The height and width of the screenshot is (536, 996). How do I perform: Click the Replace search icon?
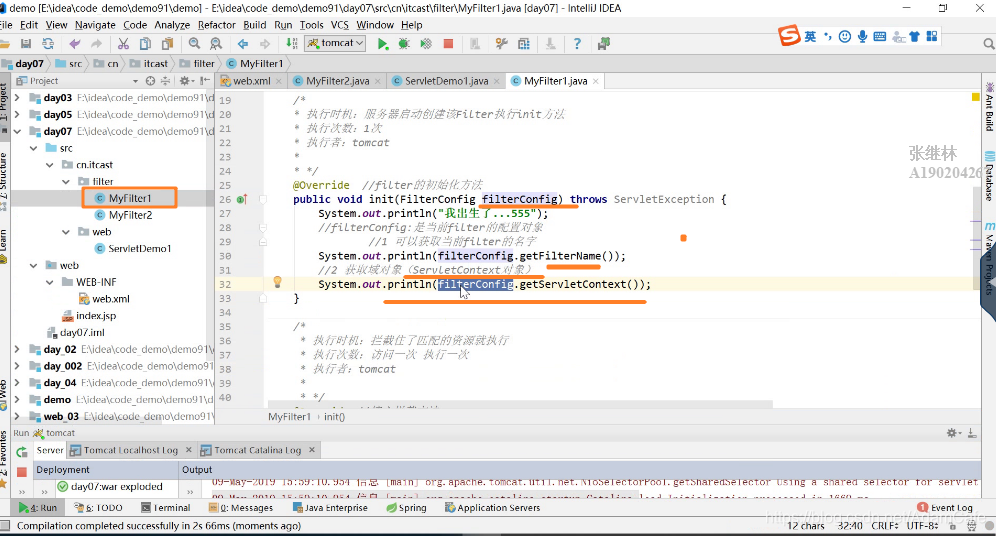216,44
